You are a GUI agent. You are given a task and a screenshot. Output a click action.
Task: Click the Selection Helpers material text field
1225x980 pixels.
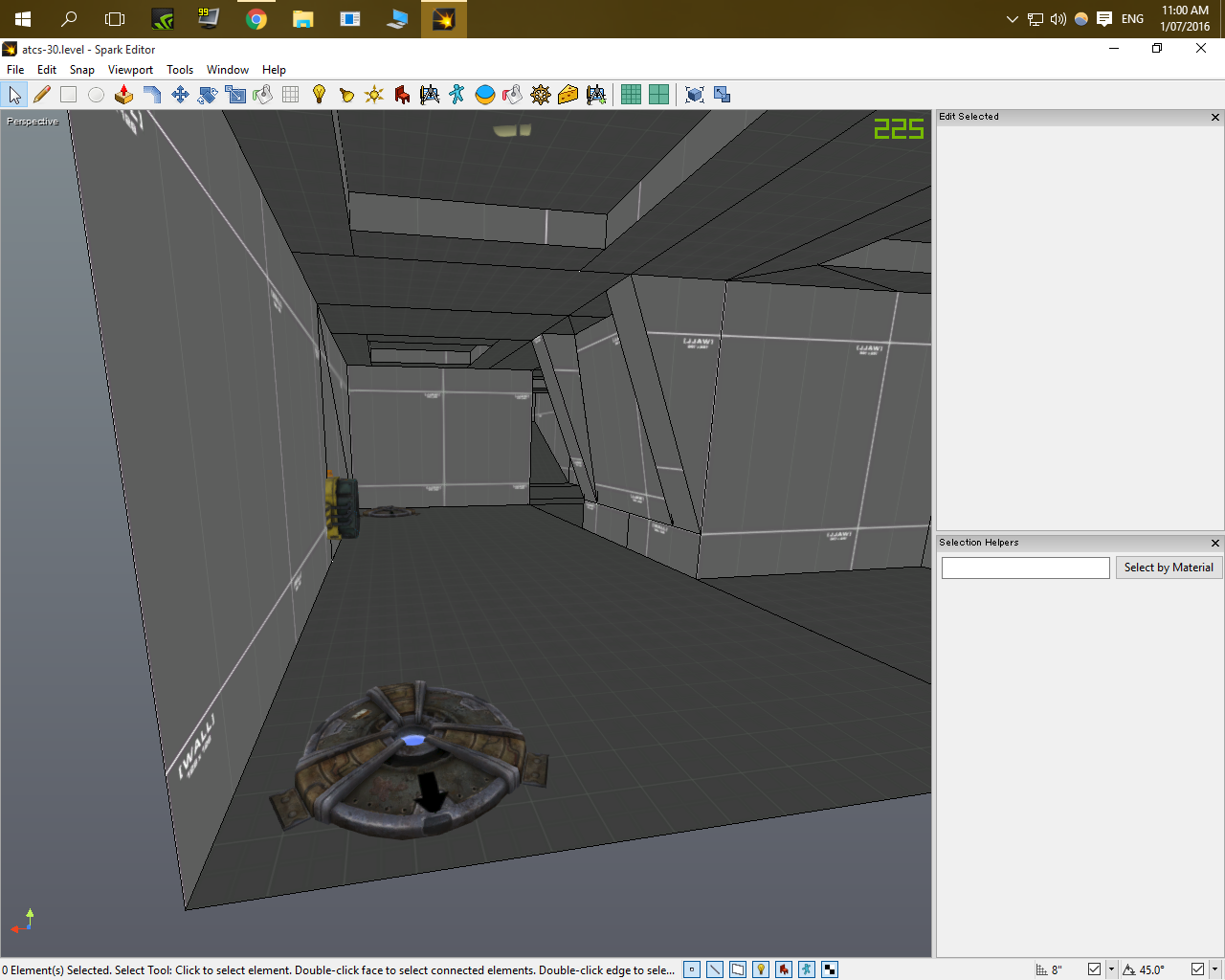click(1025, 568)
